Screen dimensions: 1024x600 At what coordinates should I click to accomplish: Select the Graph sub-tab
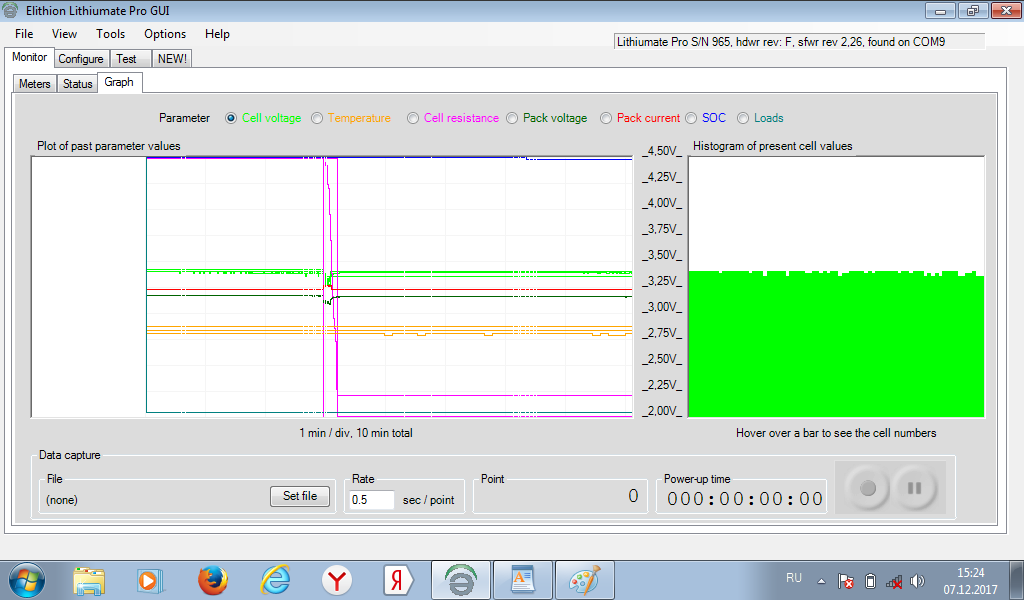click(x=119, y=82)
